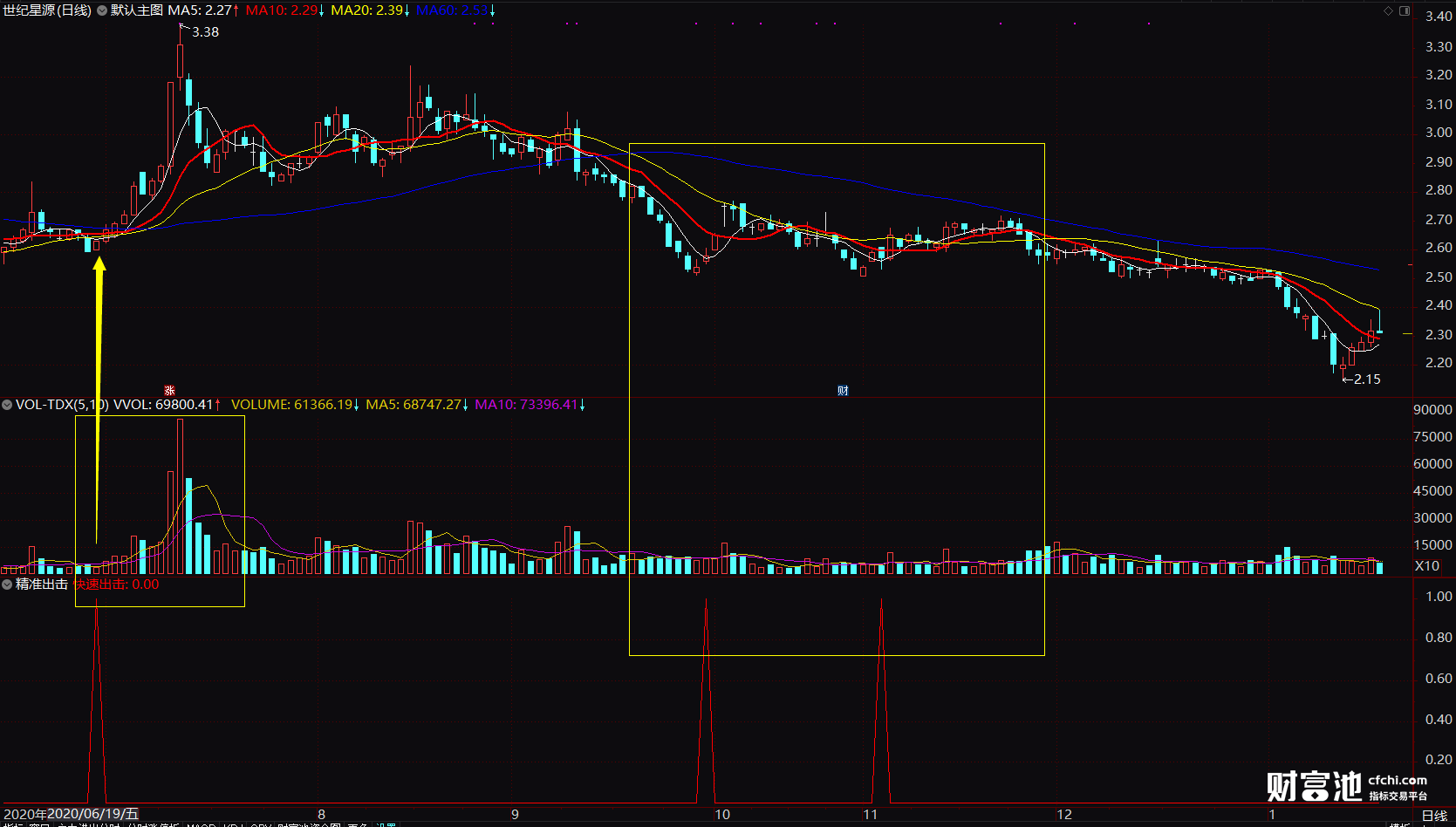This screenshot has width=1456, height=827.
Task: Click the 日线 period label at bottom right
Action: [1434, 816]
